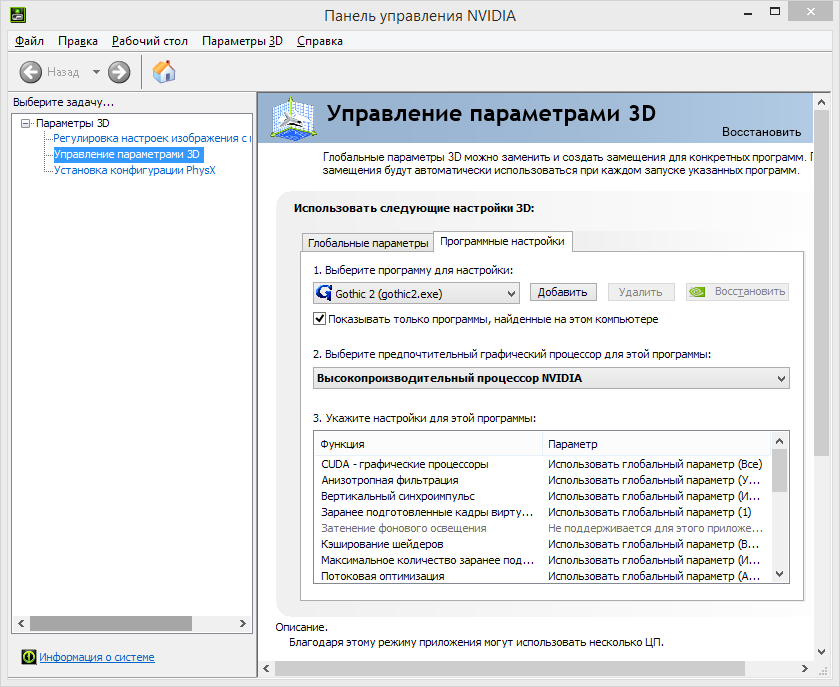Click the Параметр column header
This screenshot has height=687, width=840.
pos(657,444)
